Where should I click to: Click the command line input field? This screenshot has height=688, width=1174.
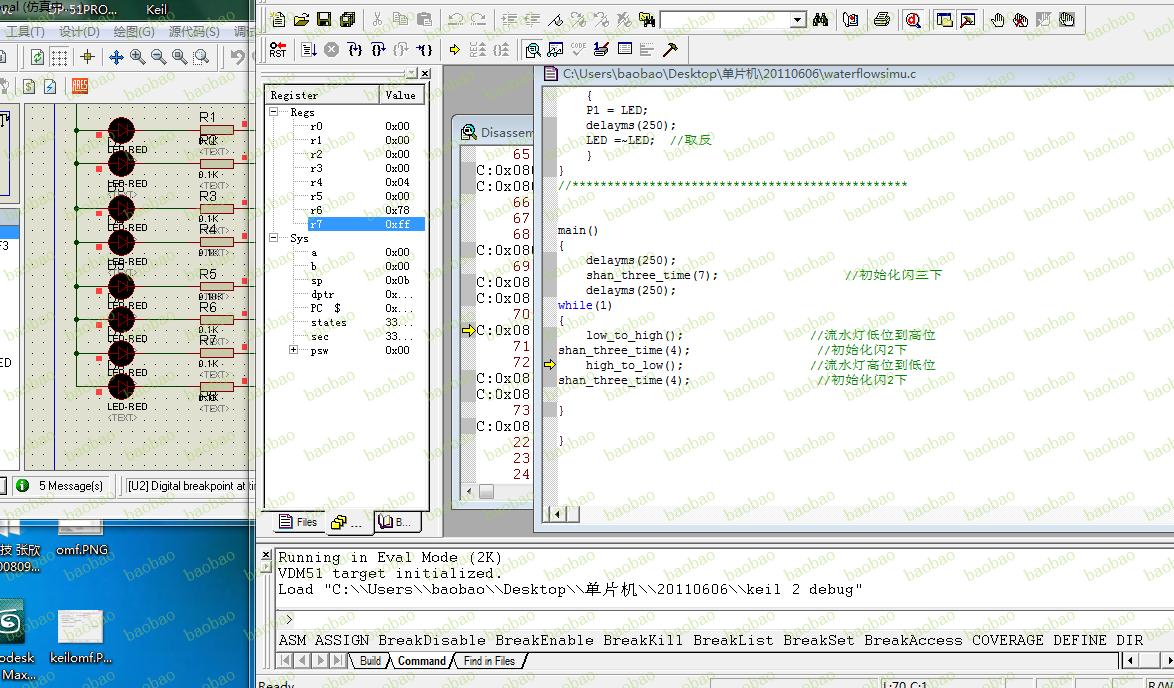[x=700, y=619]
